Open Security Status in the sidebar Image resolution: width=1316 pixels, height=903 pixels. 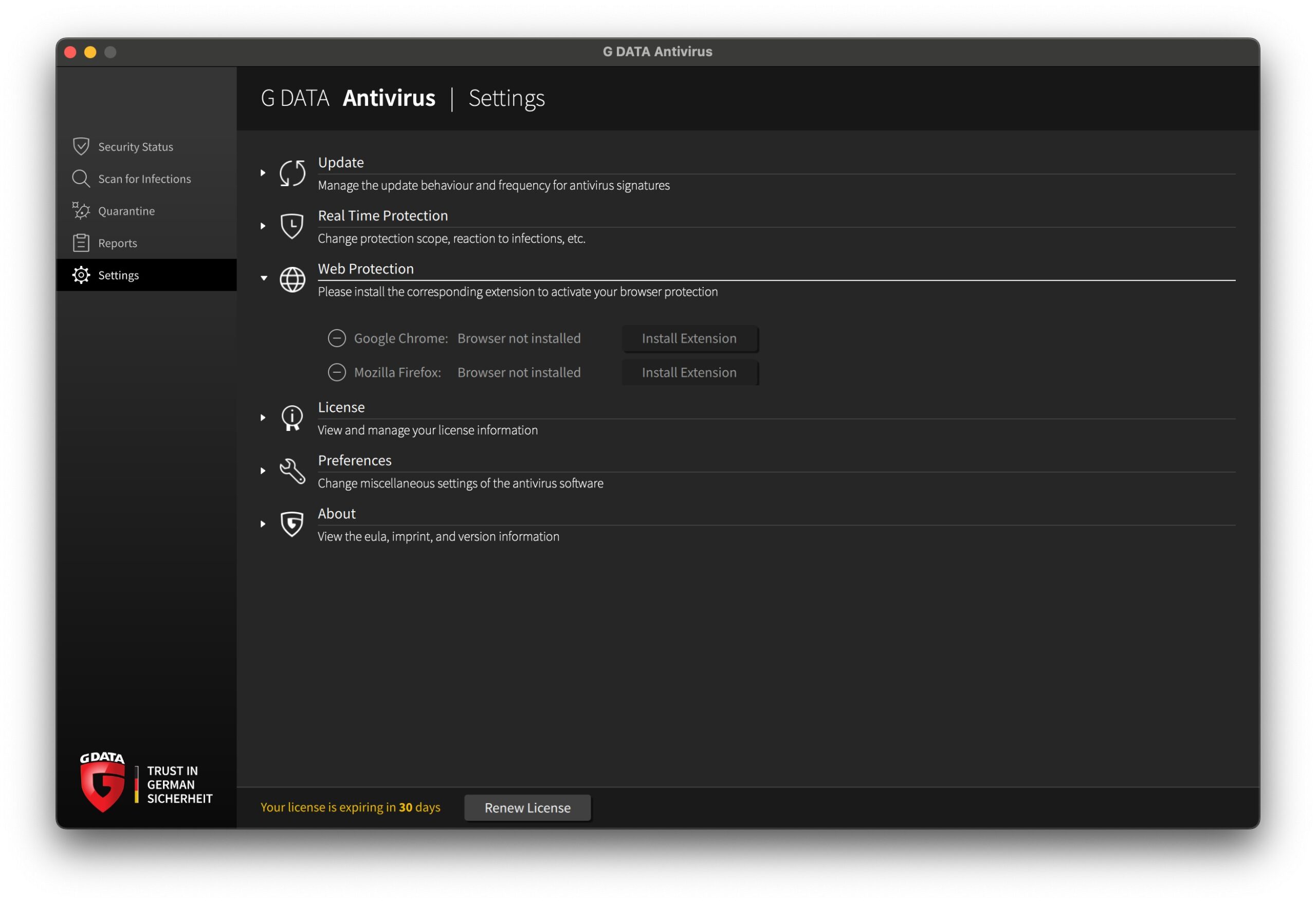click(x=147, y=146)
